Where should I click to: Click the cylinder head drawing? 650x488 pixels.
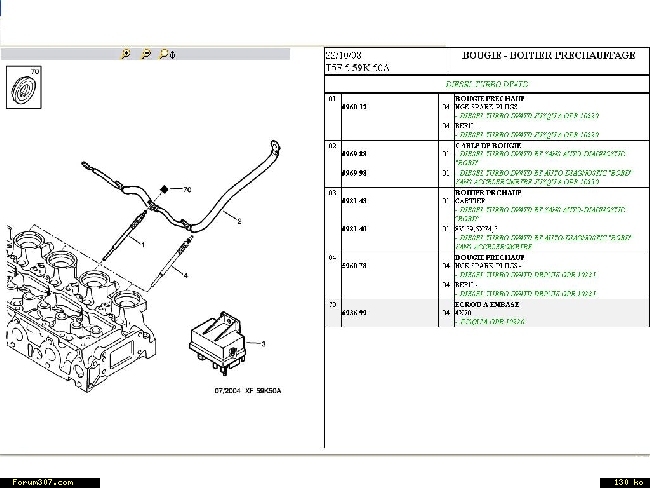(x=79, y=309)
